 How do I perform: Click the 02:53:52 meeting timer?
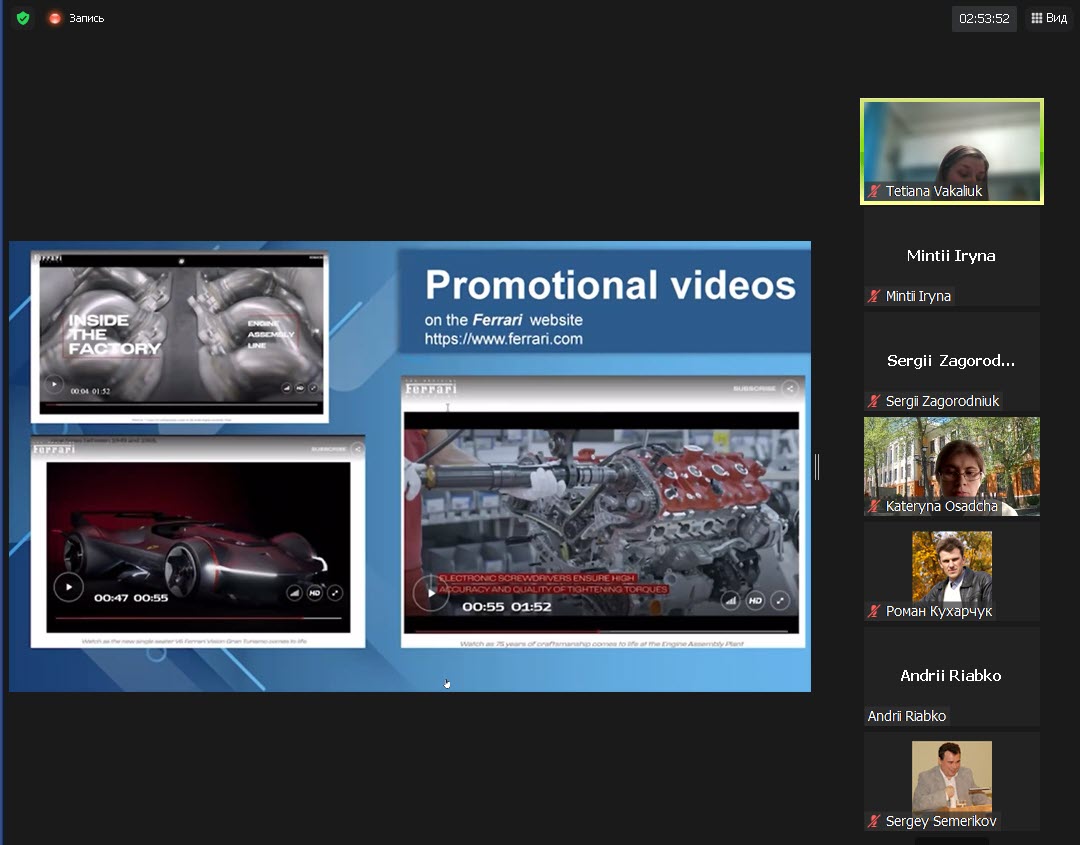tap(984, 19)
